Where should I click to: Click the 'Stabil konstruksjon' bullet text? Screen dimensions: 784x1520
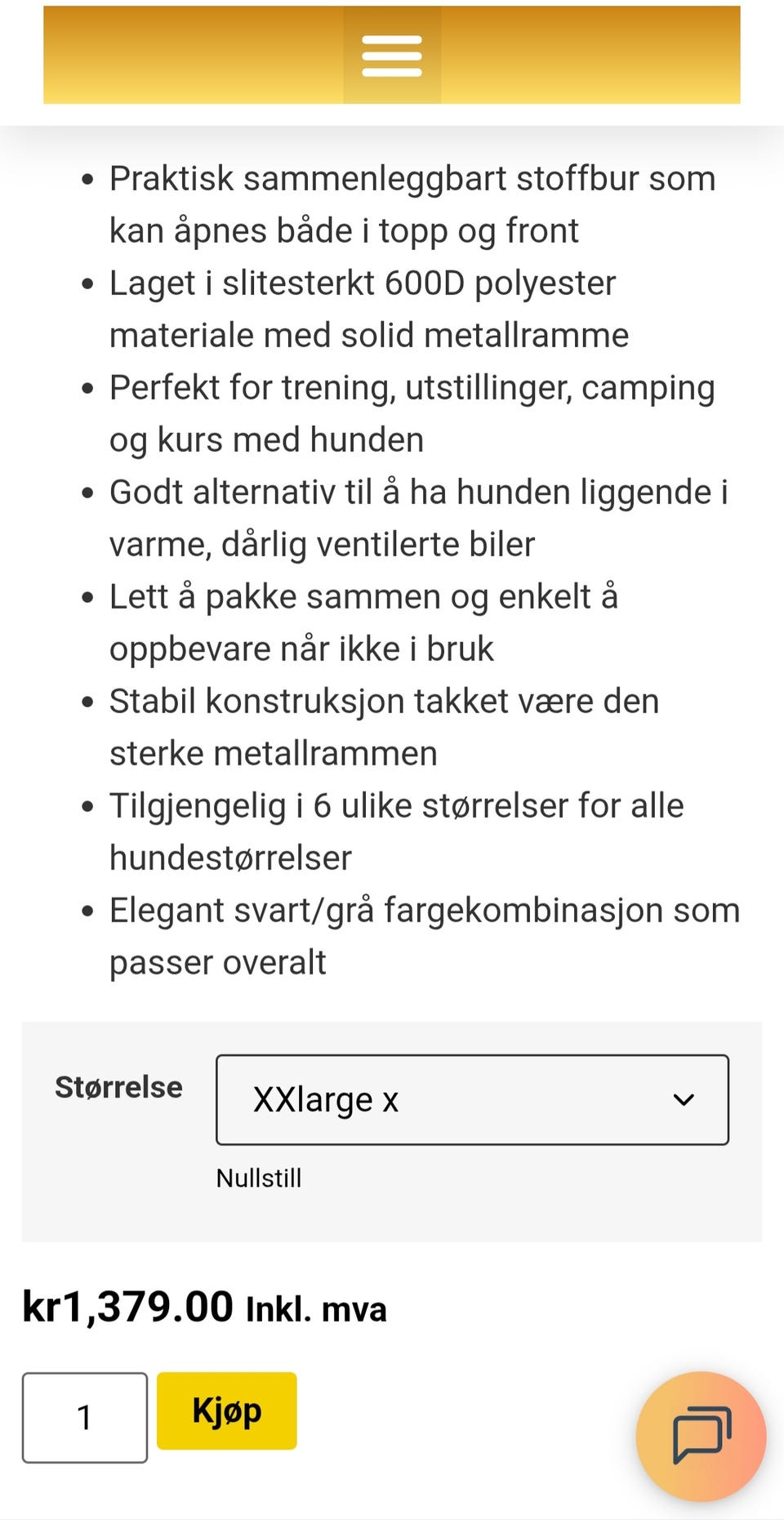pyautogui.click(x=384, y=702)
